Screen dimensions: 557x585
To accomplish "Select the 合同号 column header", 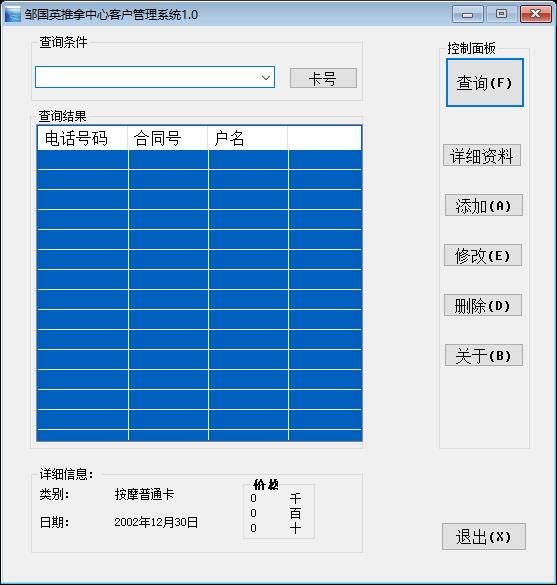I will tap(168, 138).
